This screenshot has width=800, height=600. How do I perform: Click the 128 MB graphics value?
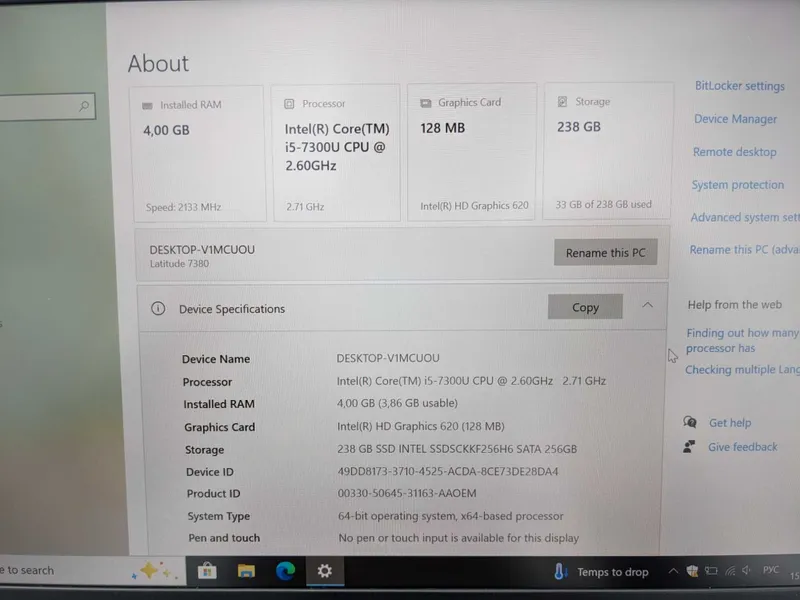[x=443, y=128]
